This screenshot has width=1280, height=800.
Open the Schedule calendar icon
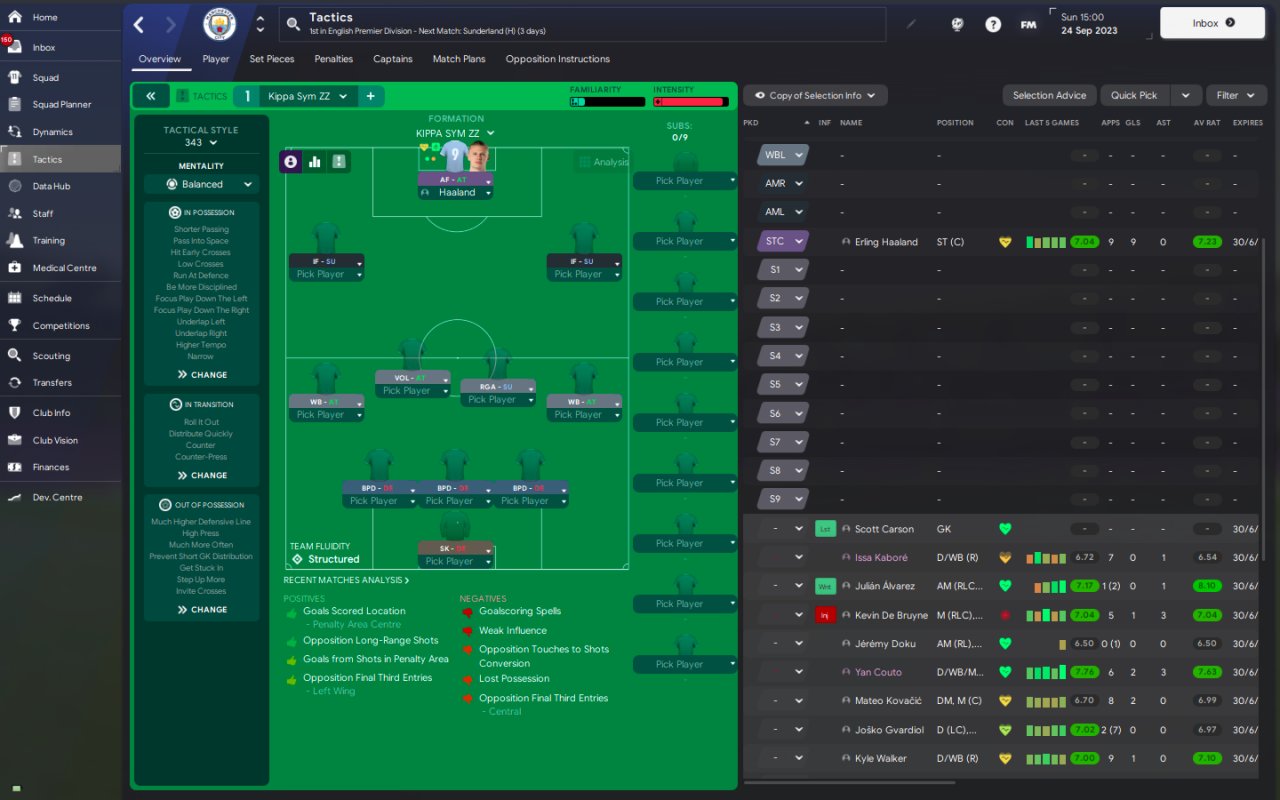14,298
